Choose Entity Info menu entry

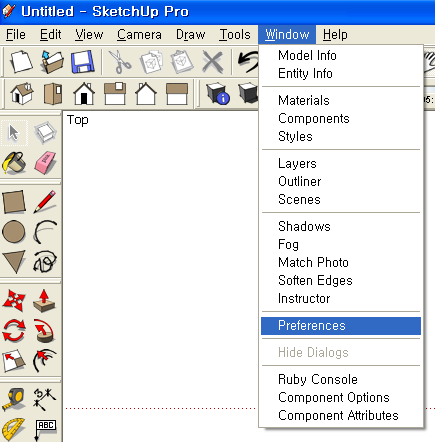341,73
